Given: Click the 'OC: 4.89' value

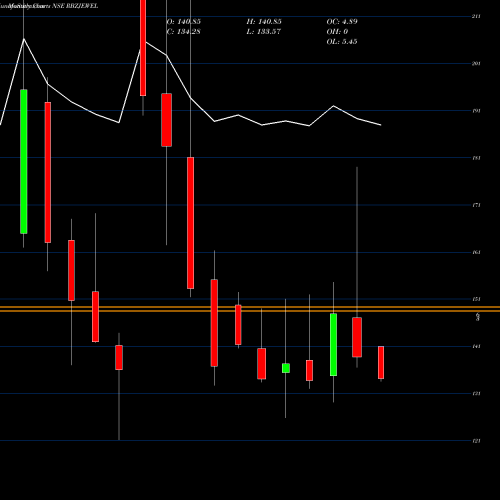Looking at the screenshot, I should coord(342,22).
